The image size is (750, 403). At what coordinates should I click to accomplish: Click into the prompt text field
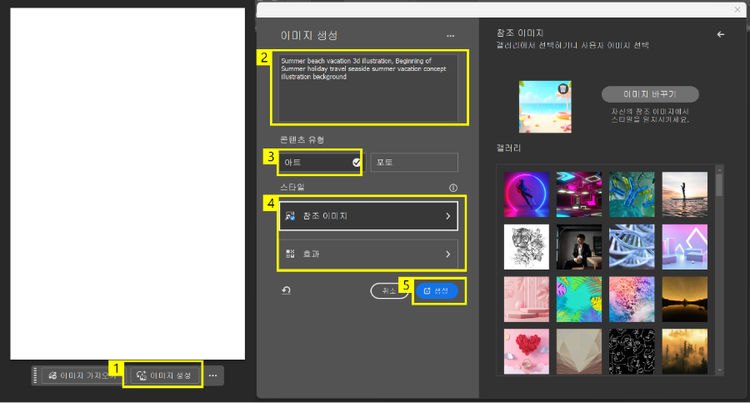tap(368, 88)
